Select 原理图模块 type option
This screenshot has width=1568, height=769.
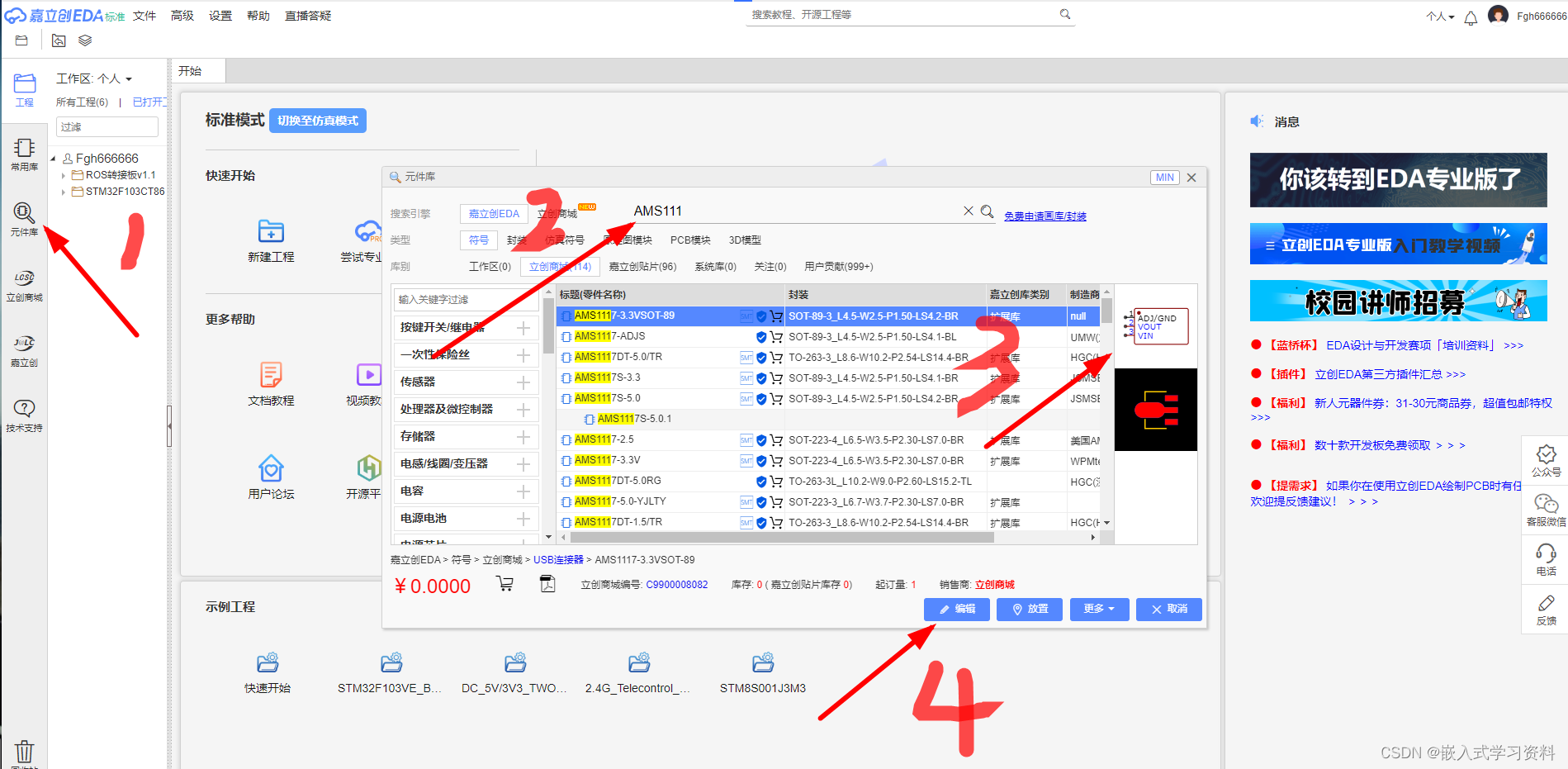coord(628,240)
